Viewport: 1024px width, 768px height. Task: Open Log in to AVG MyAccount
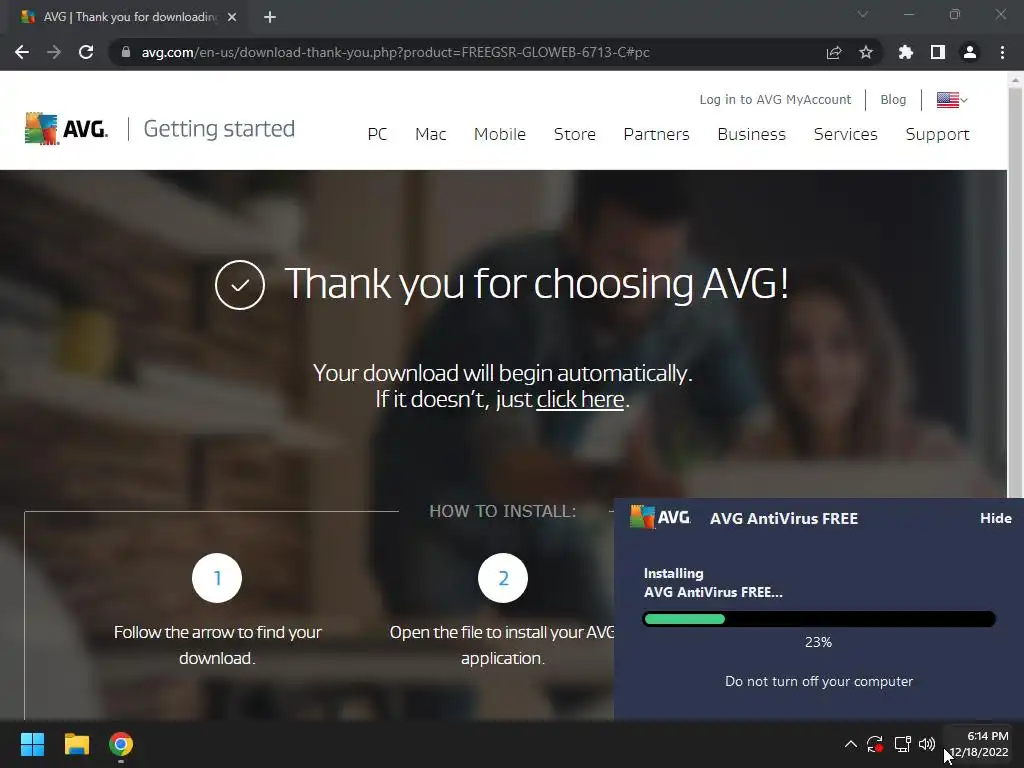point(775,99)
